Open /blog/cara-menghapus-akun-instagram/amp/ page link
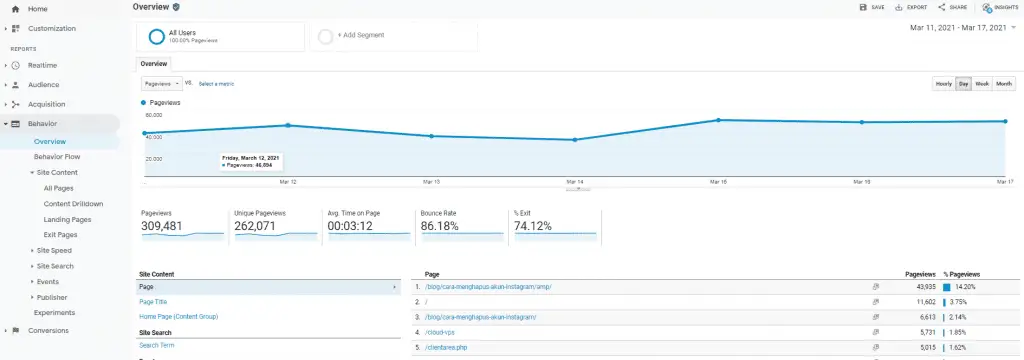 [488, 287]
